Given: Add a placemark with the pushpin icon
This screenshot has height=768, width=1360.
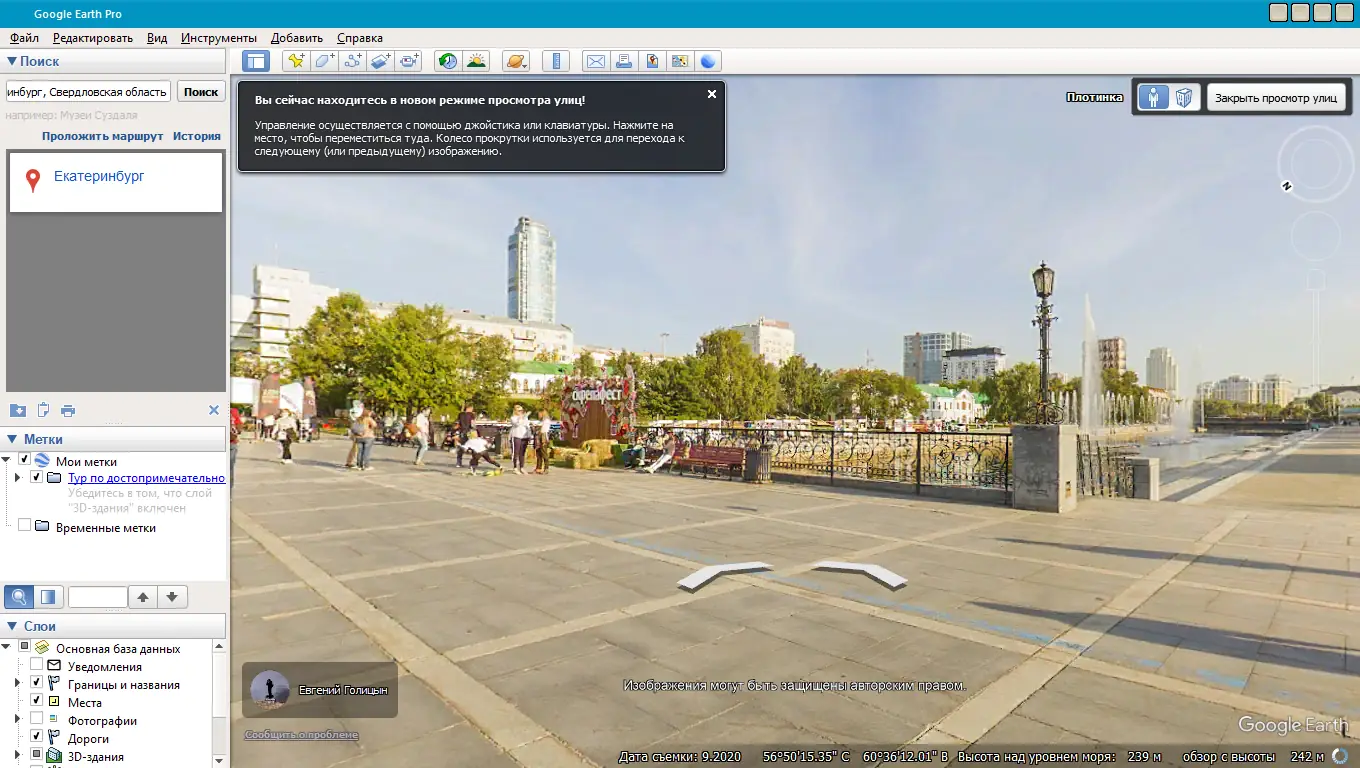Looking at the screenshot, I should [x=296, y=61].
